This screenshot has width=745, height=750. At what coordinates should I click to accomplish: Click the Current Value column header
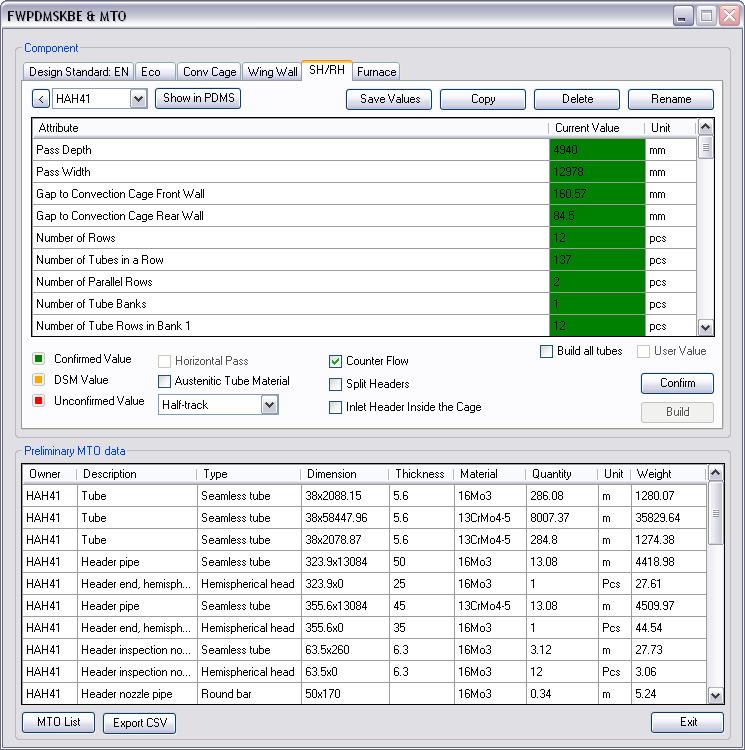596,128
